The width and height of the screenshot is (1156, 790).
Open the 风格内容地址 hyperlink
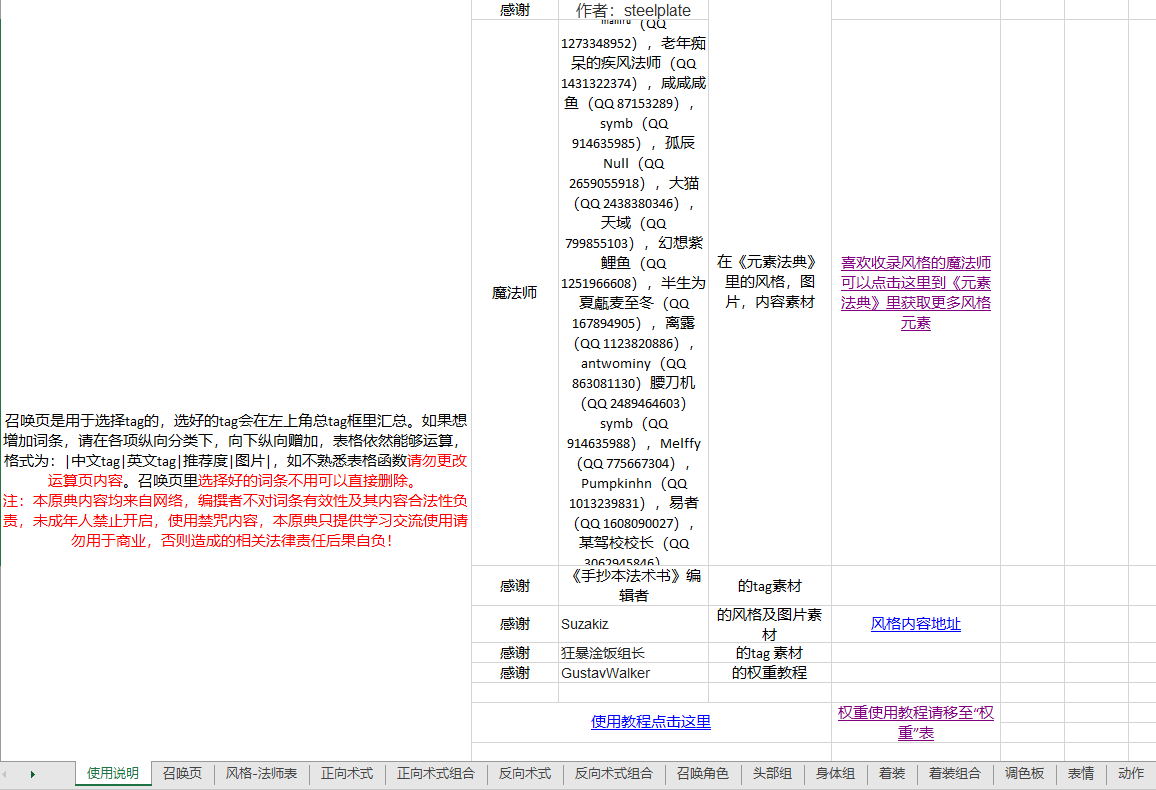(915, 623)
